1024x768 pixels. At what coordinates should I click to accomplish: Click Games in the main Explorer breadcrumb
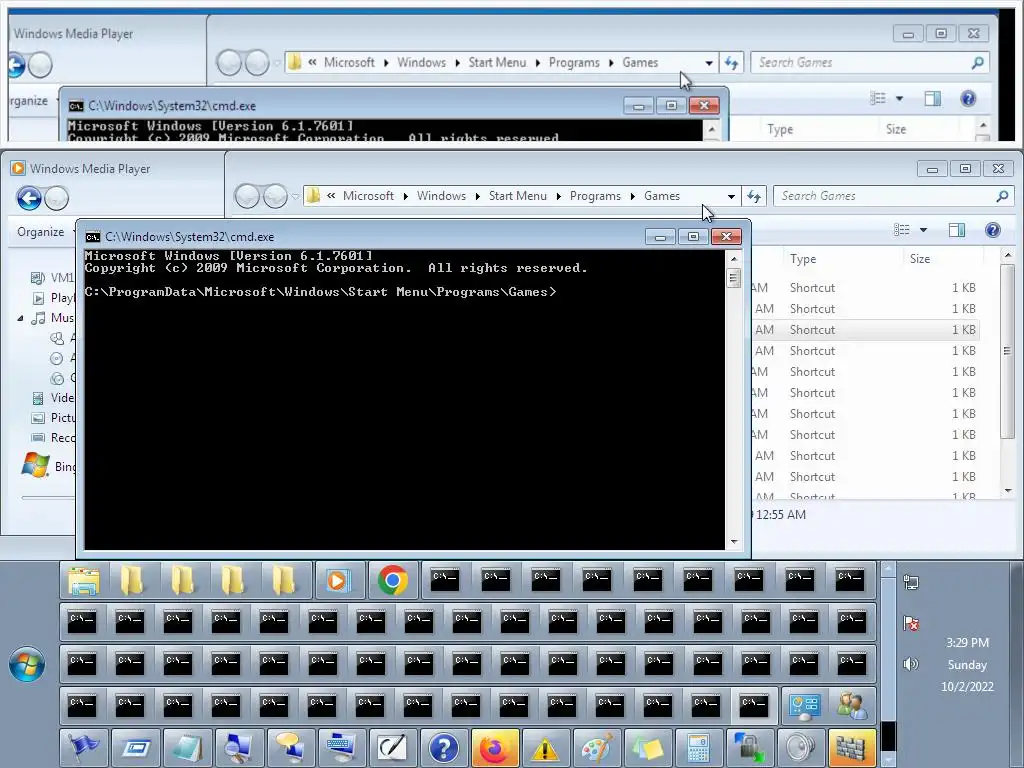pos(662,196)
